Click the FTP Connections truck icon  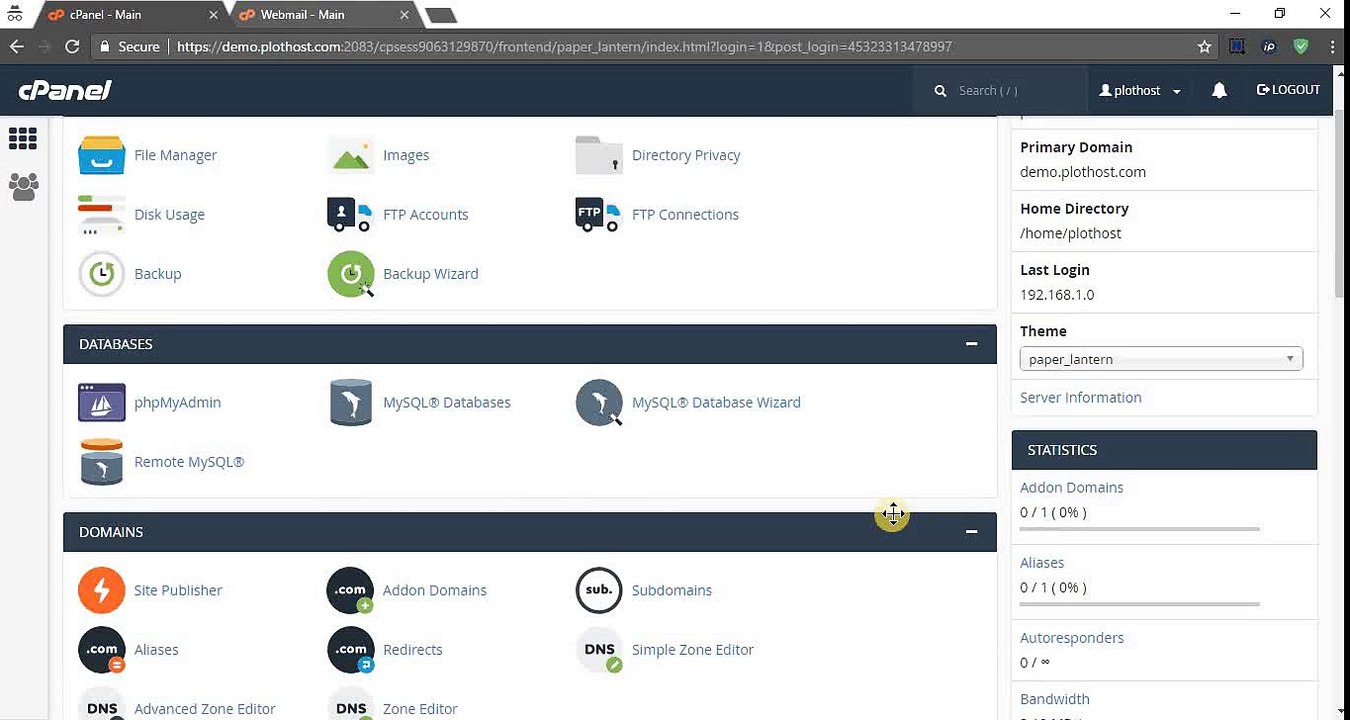tap(599, 214)
